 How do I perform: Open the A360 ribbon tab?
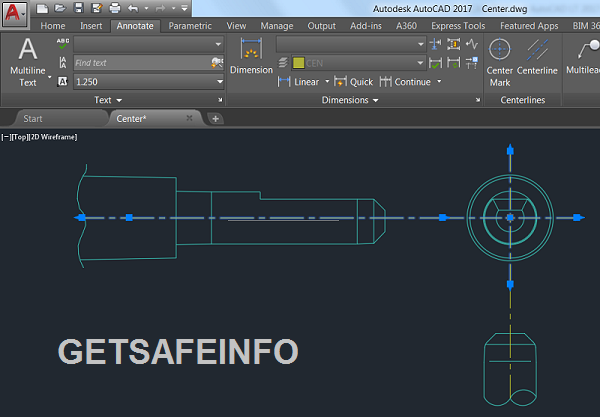[406, 26]
